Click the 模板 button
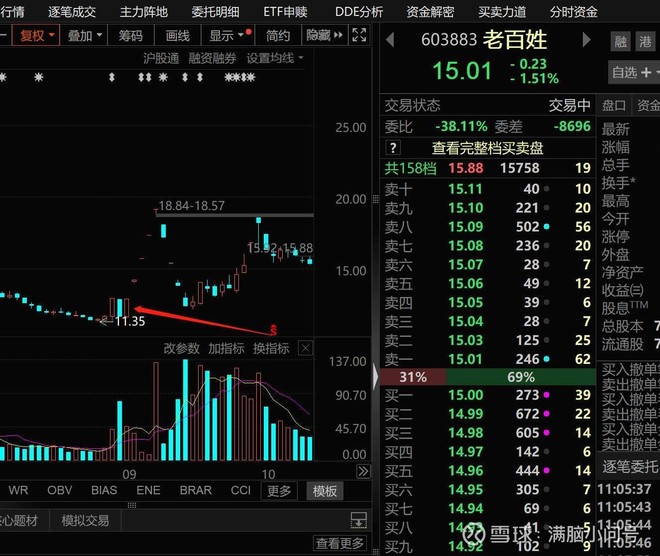660x556 pixels. point(325,491)
